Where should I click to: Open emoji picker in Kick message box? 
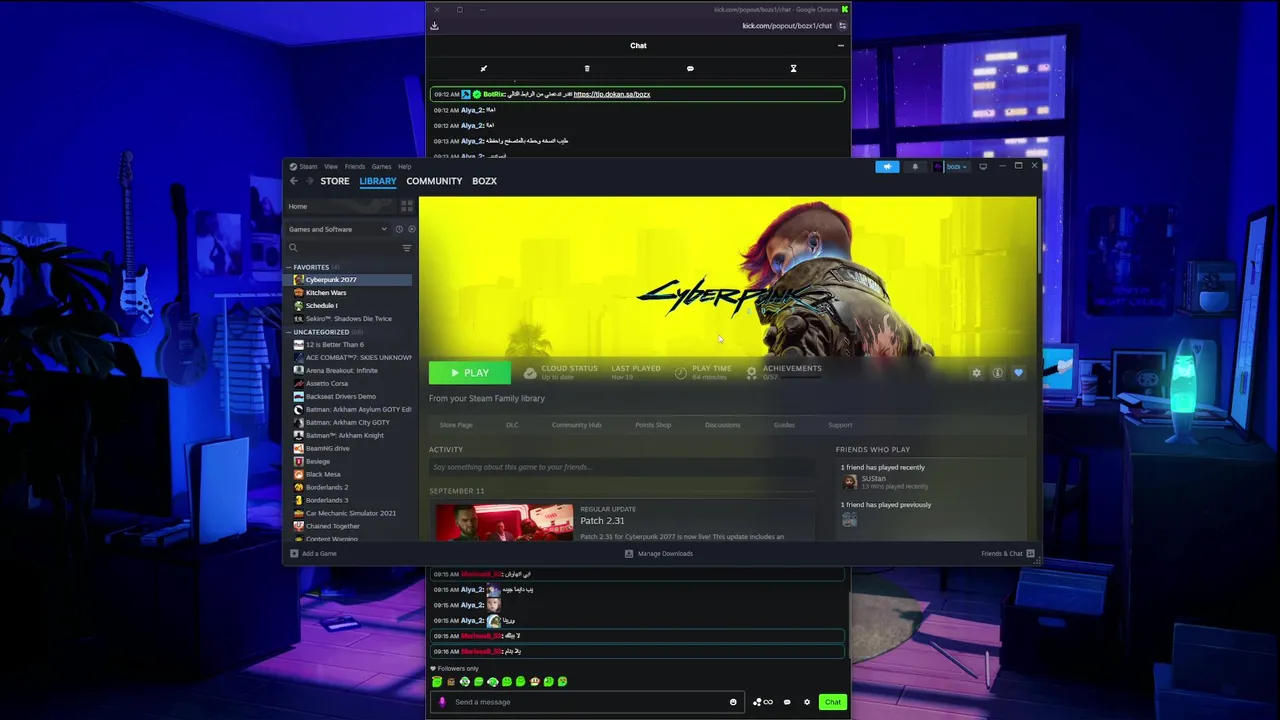point(733,702)
